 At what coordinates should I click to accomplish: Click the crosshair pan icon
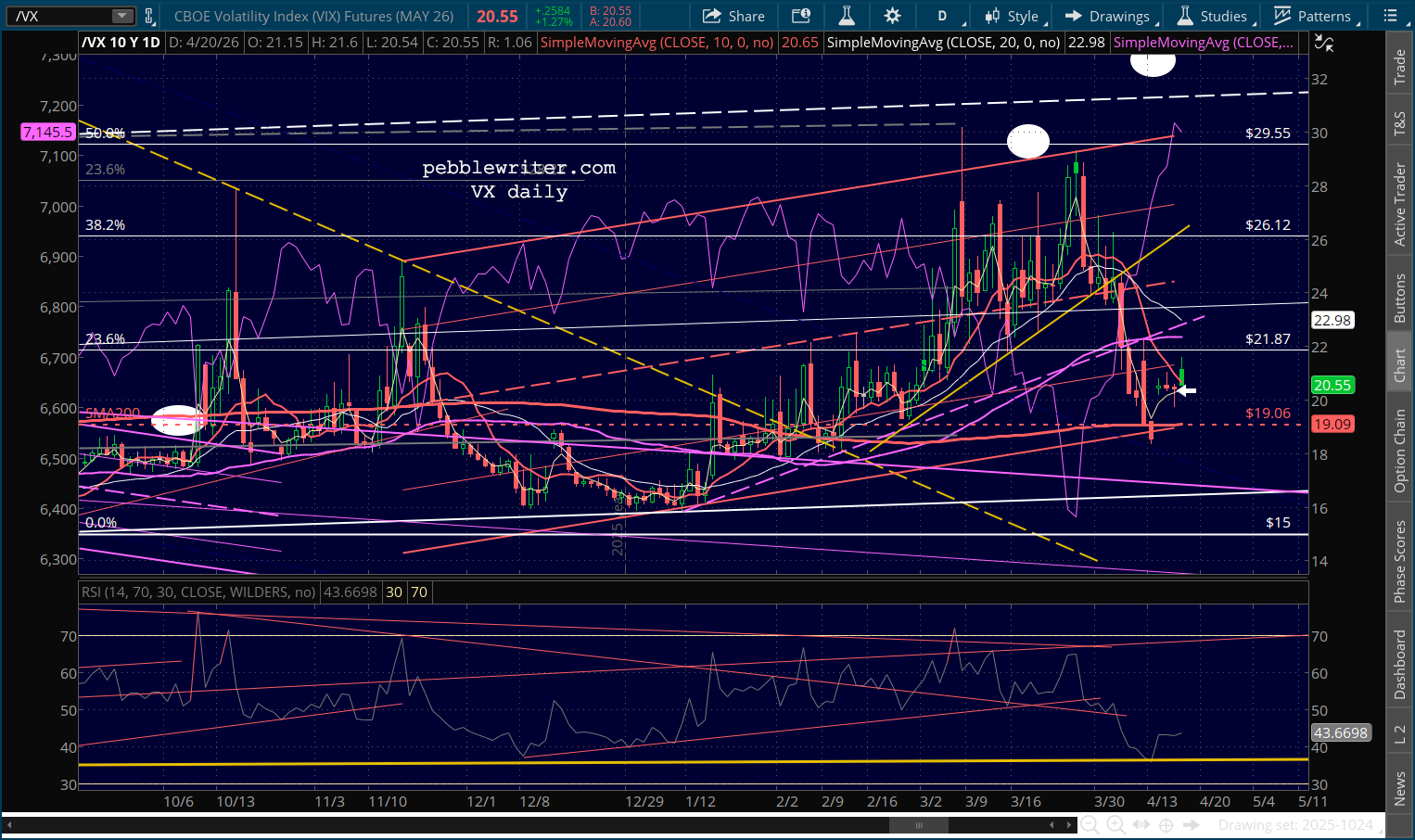tap(1166, 824)
